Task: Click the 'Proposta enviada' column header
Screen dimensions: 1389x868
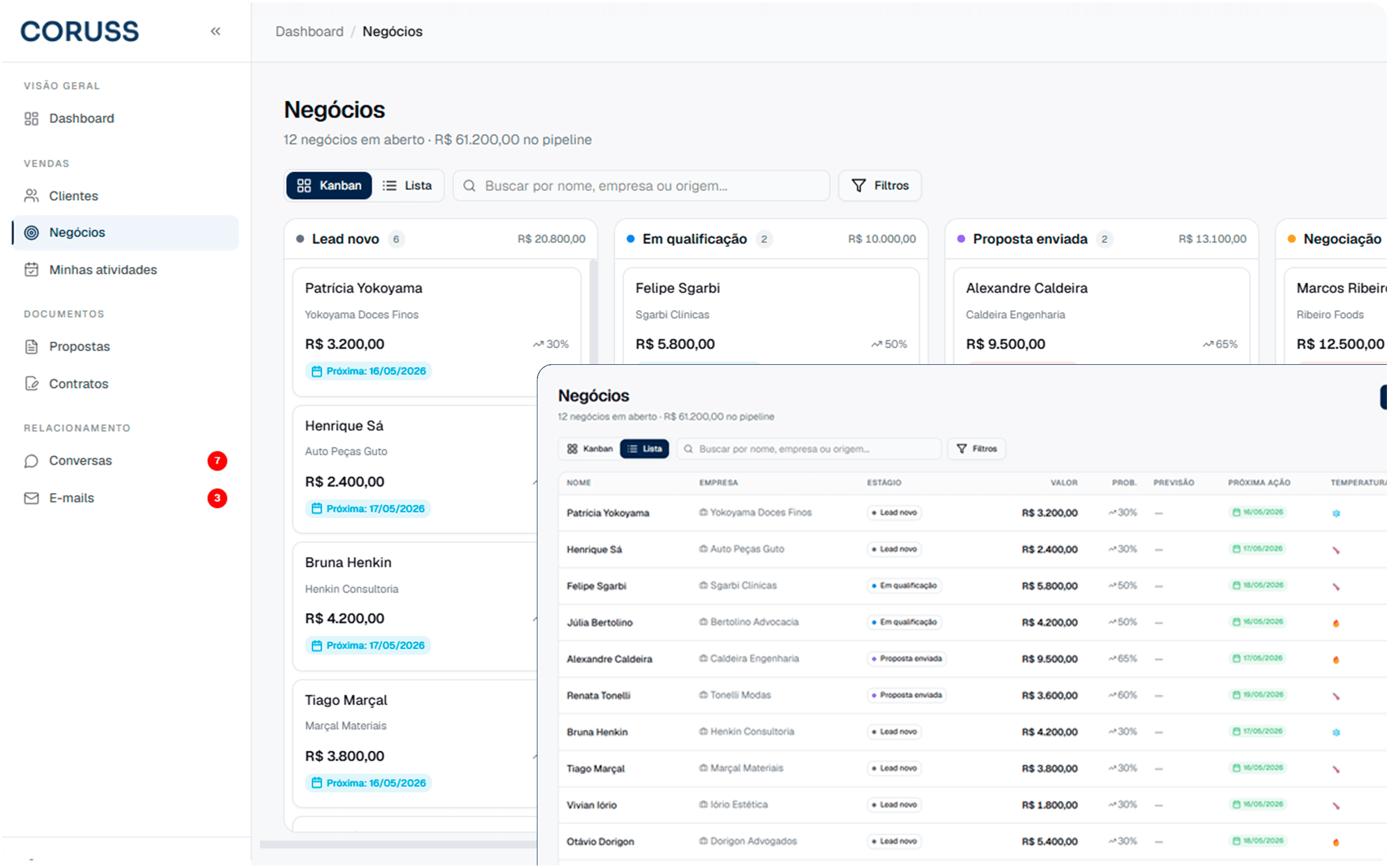Action: [1102, 239]
